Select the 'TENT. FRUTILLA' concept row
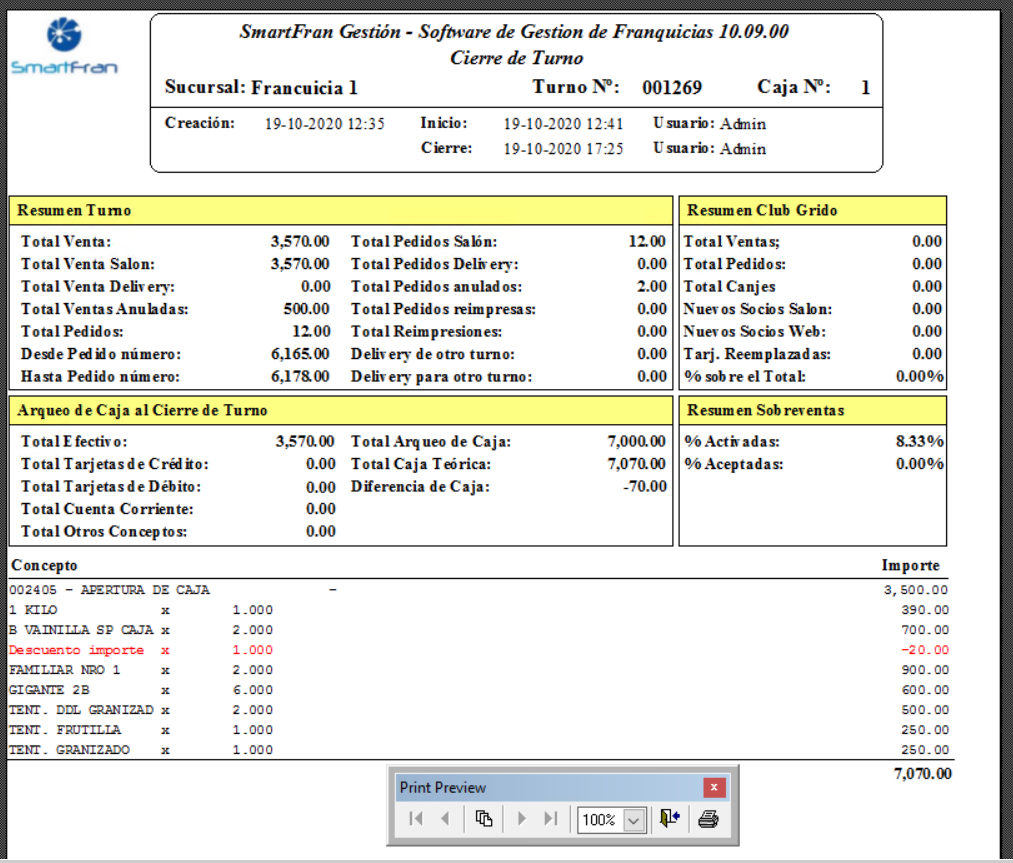The image size is (1013, 863). click(479, 730)
